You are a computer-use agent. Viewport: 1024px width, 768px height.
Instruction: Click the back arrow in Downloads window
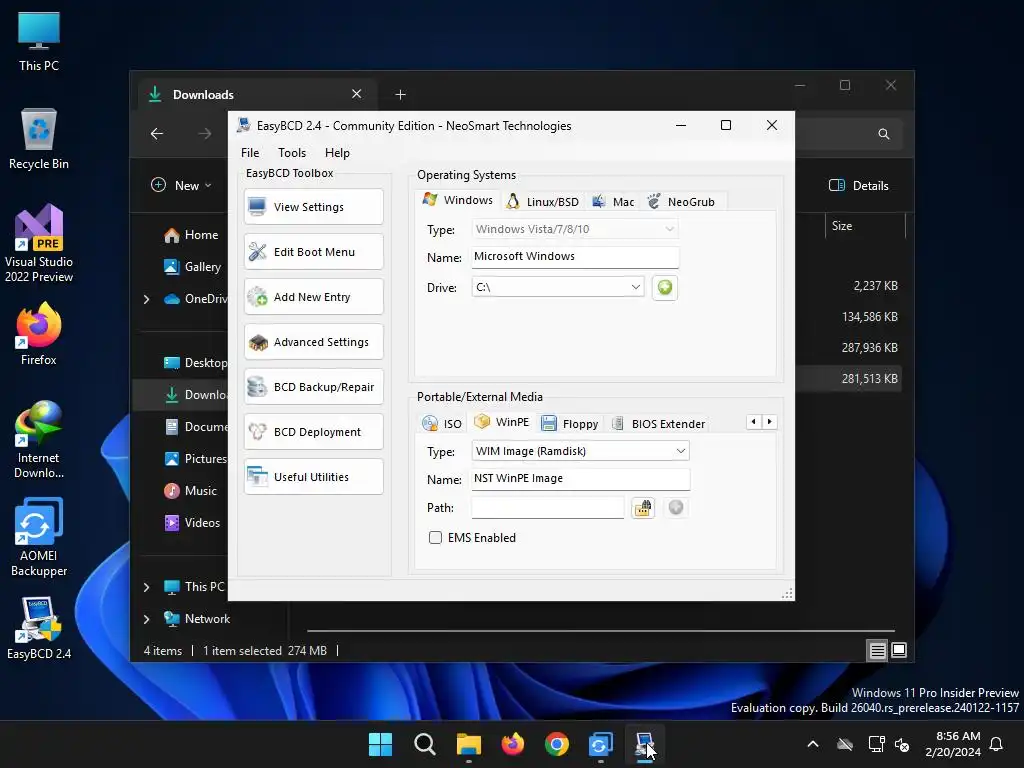click(157, 134)
